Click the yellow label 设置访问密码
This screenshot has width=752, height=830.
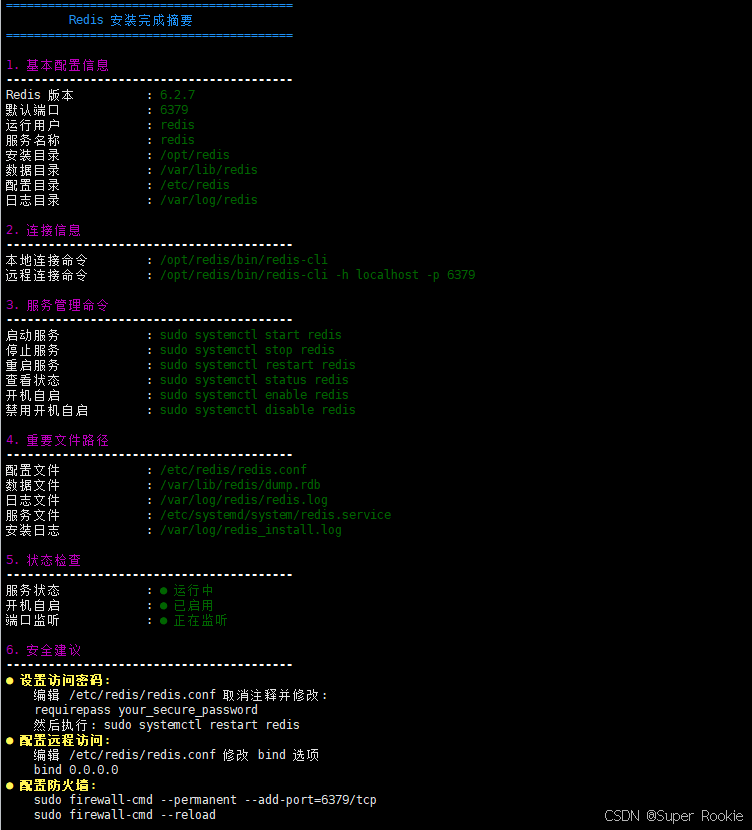point(65,680)
